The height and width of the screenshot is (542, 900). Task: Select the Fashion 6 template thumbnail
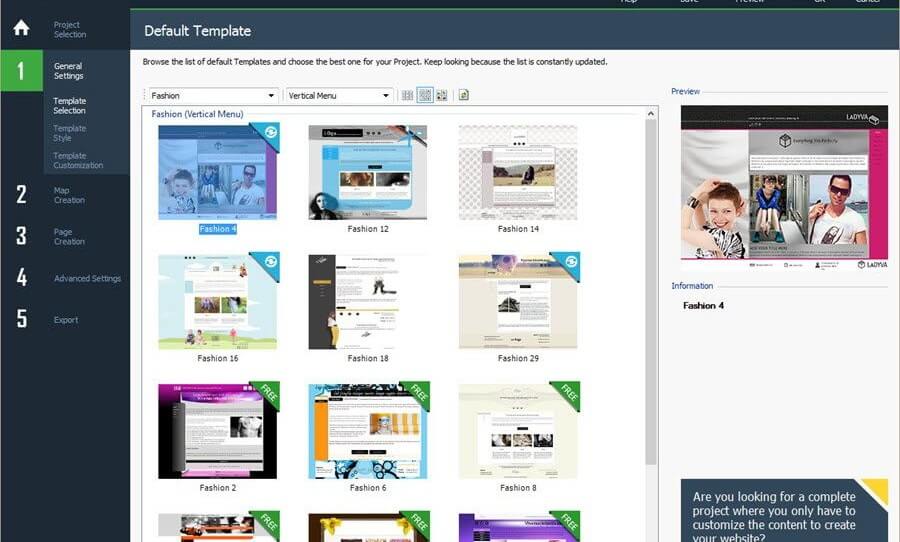pyautogui.click(x=368, y=431)
